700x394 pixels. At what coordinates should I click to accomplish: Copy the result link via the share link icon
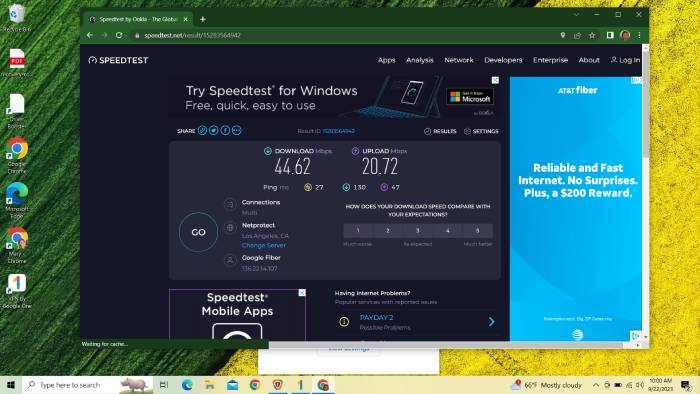point(202,130)
